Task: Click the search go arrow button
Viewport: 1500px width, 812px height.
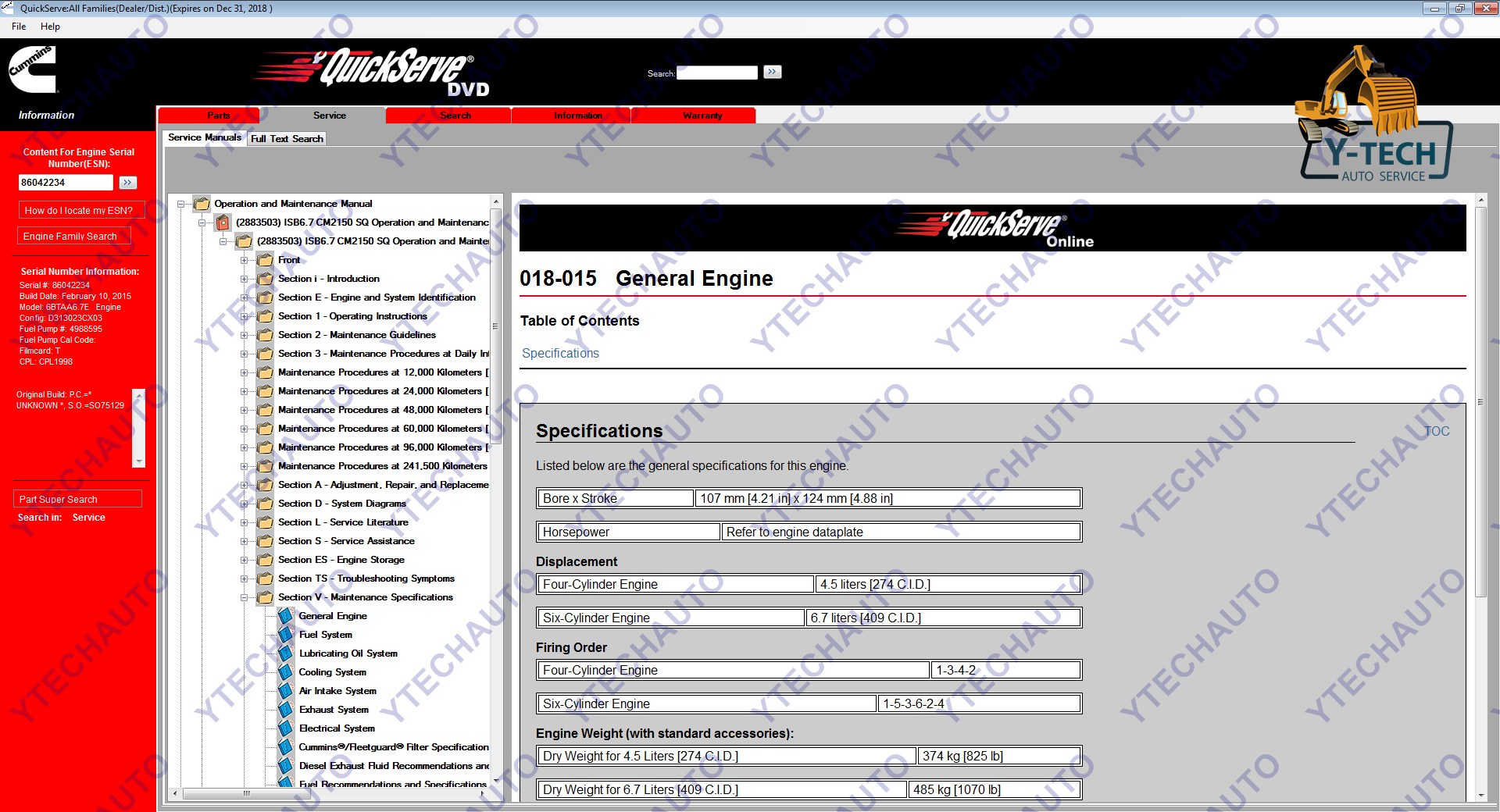Action: (x=772, y=72)
